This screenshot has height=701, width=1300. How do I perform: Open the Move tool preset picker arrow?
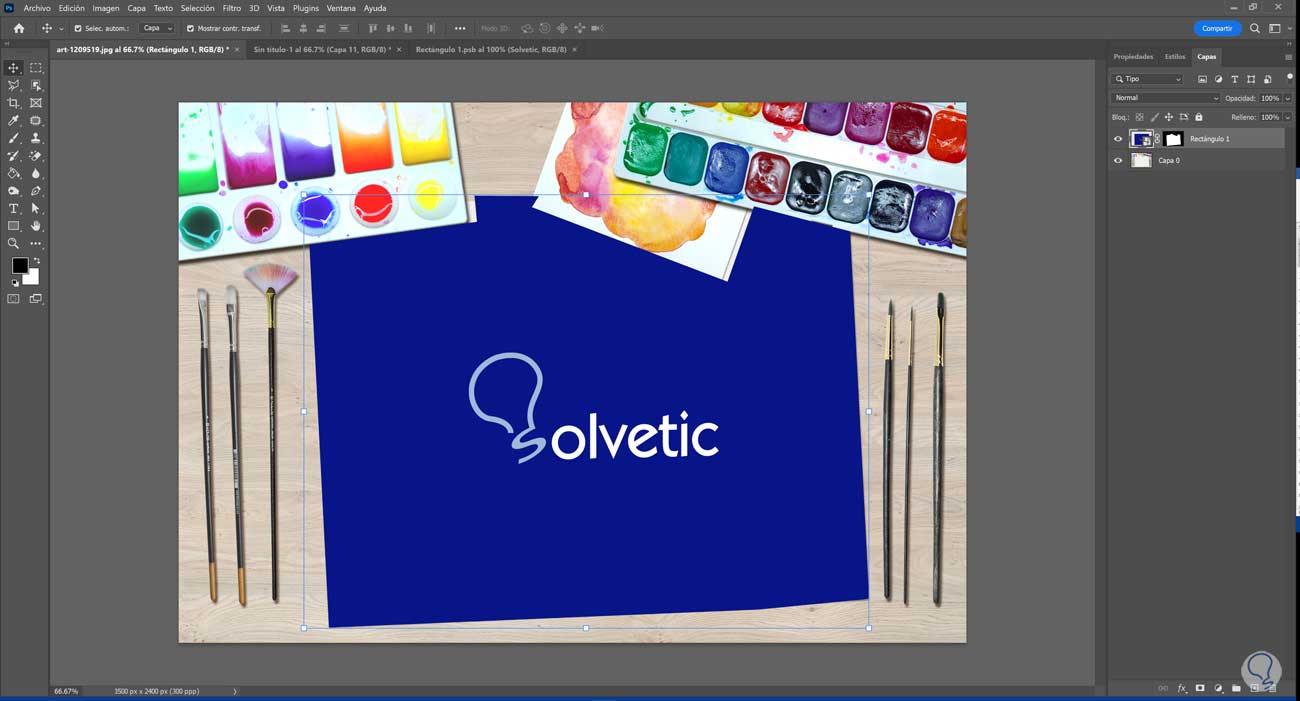[x=61, y=28]
